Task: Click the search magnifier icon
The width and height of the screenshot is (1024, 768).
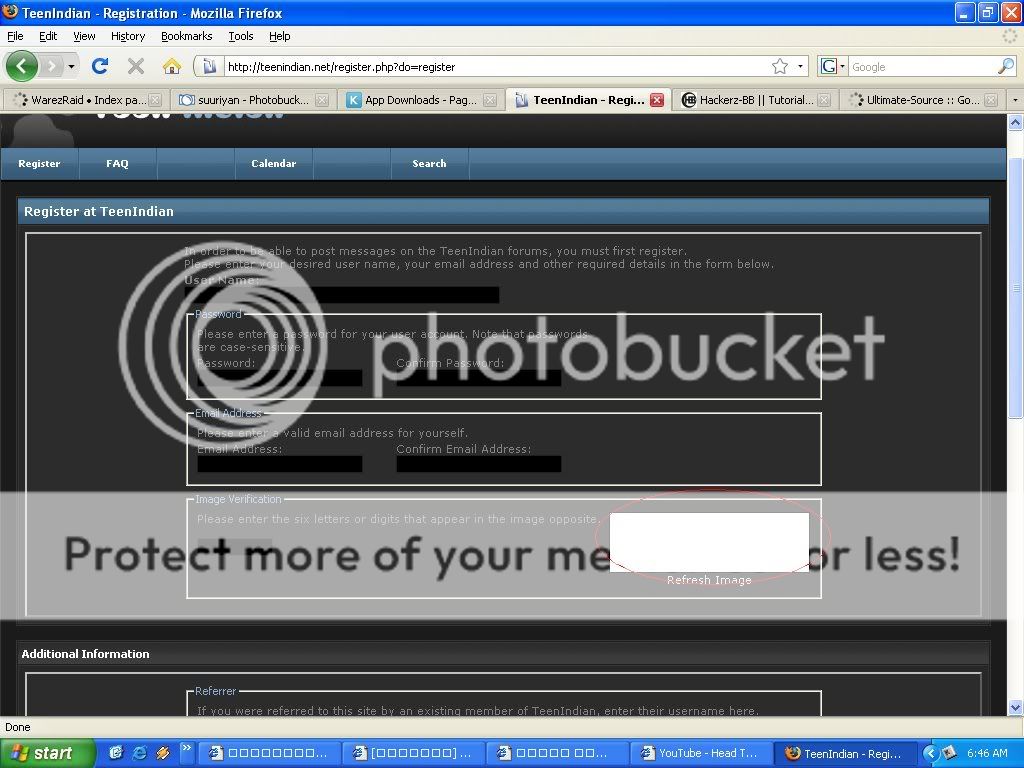Action: pyautogui.click(x=1005, y=67)
